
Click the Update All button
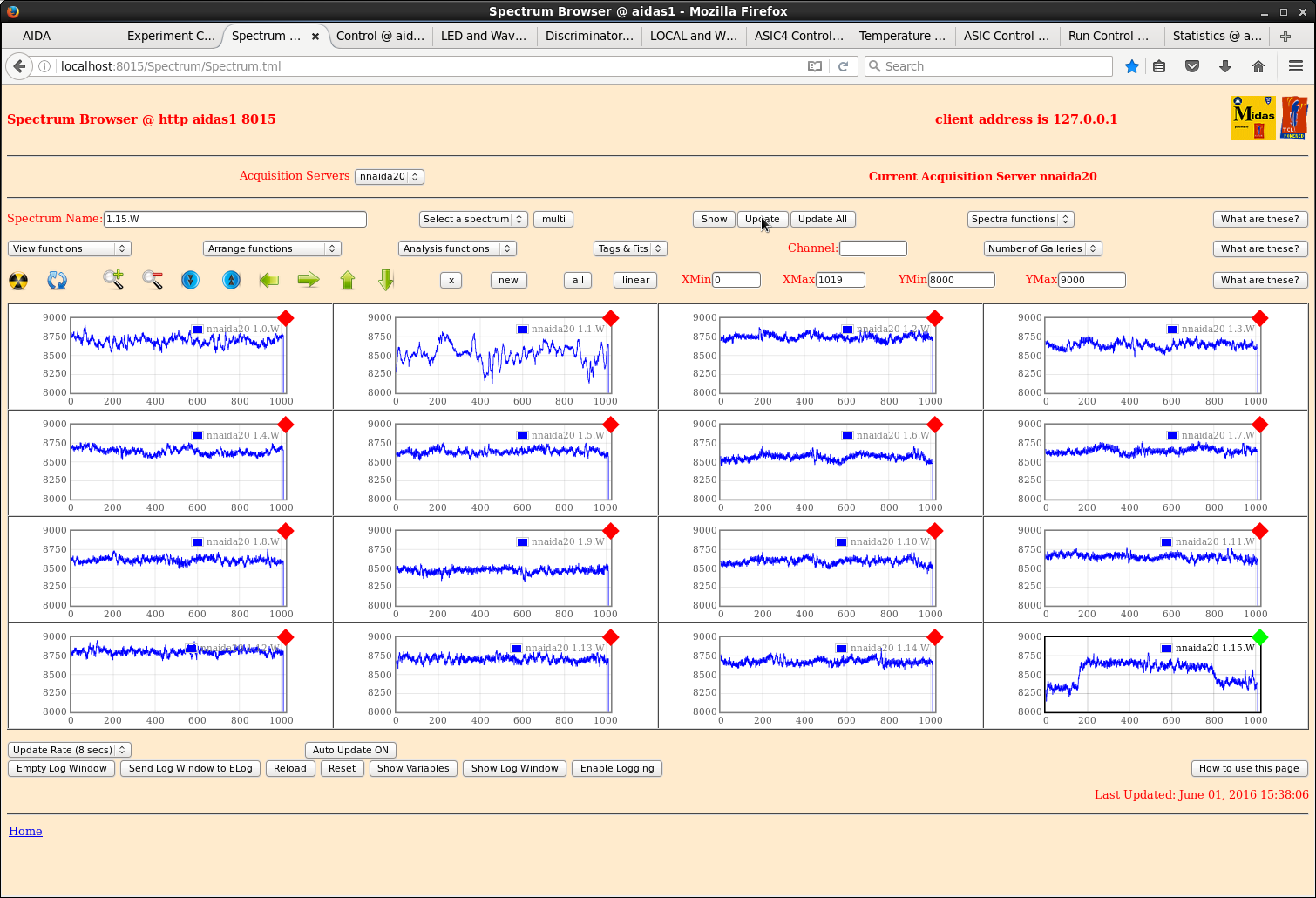point(822,219)
